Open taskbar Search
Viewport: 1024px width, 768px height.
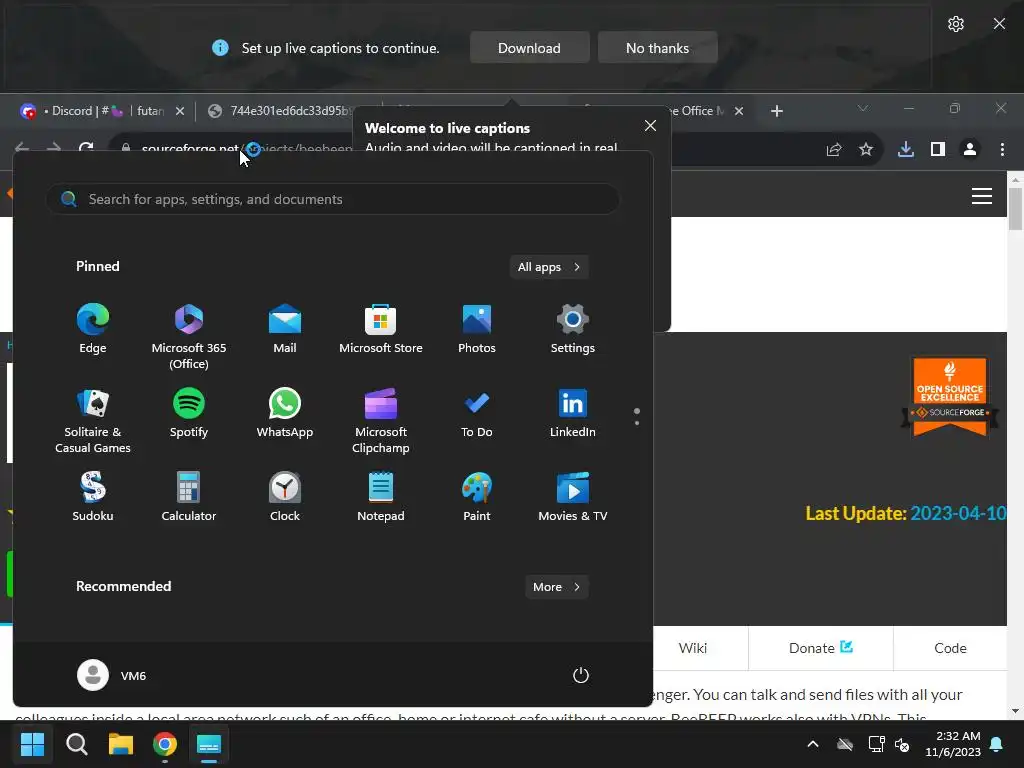pyautogui.click(x=76, y=744)
